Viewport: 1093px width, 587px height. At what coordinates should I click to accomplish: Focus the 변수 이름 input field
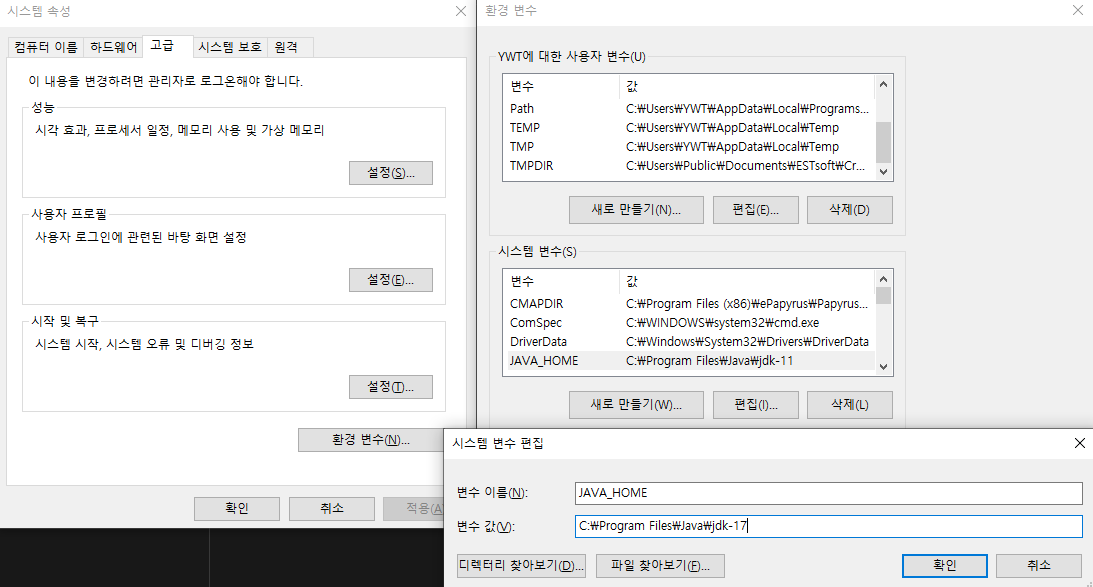[829, 493]
